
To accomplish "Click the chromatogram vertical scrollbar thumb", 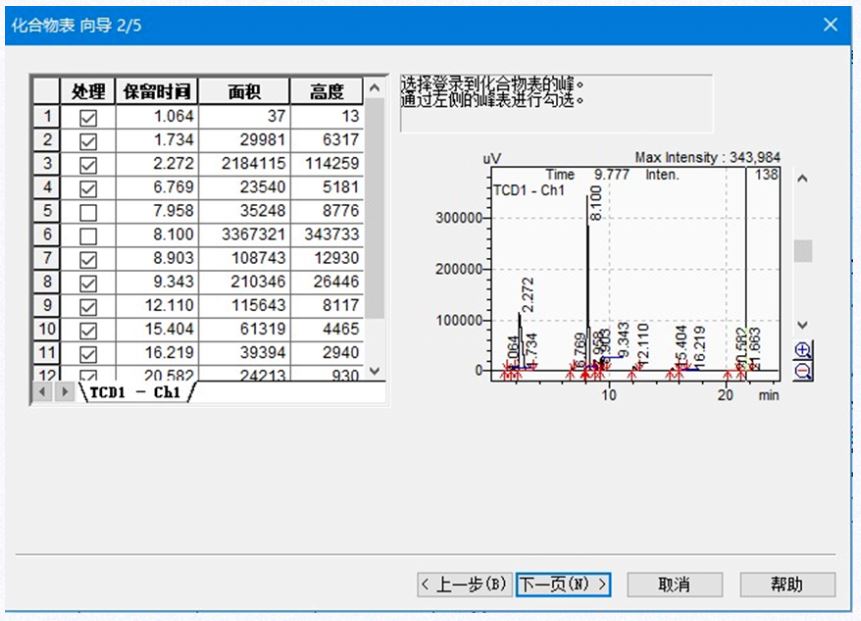I will (x=803, y=250).
